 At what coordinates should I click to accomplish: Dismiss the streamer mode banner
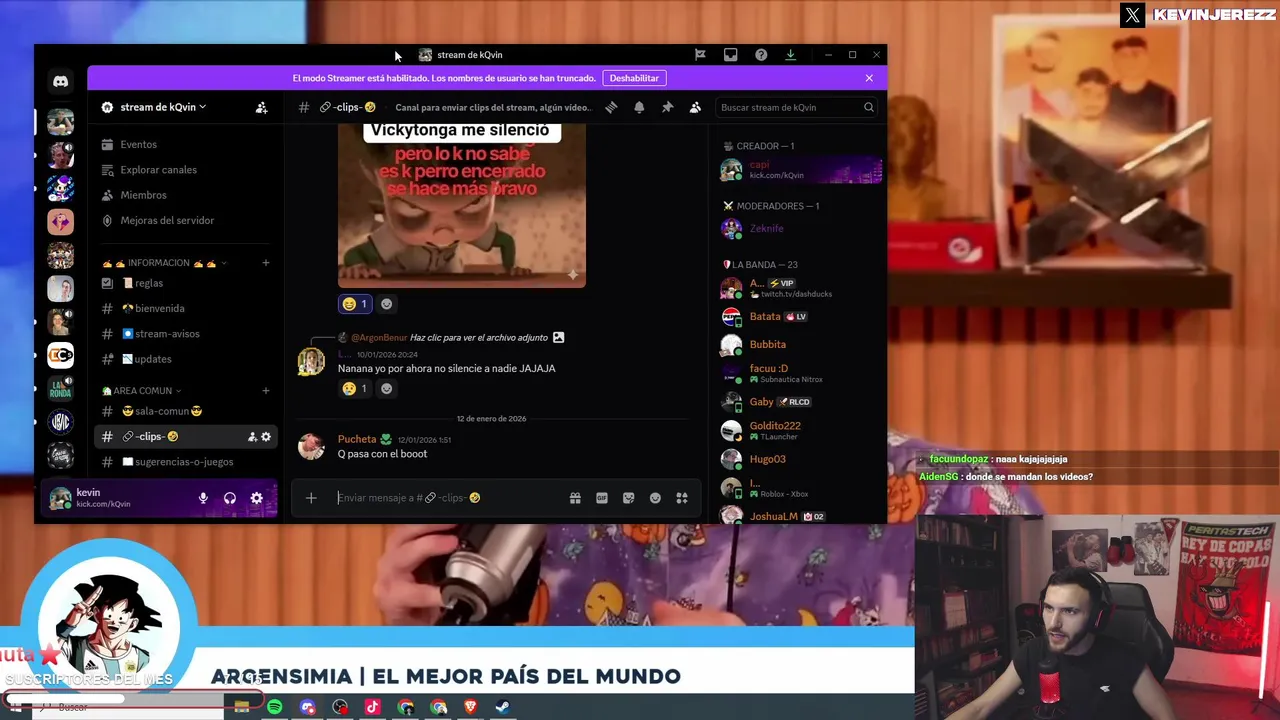[x=869, y=78]
